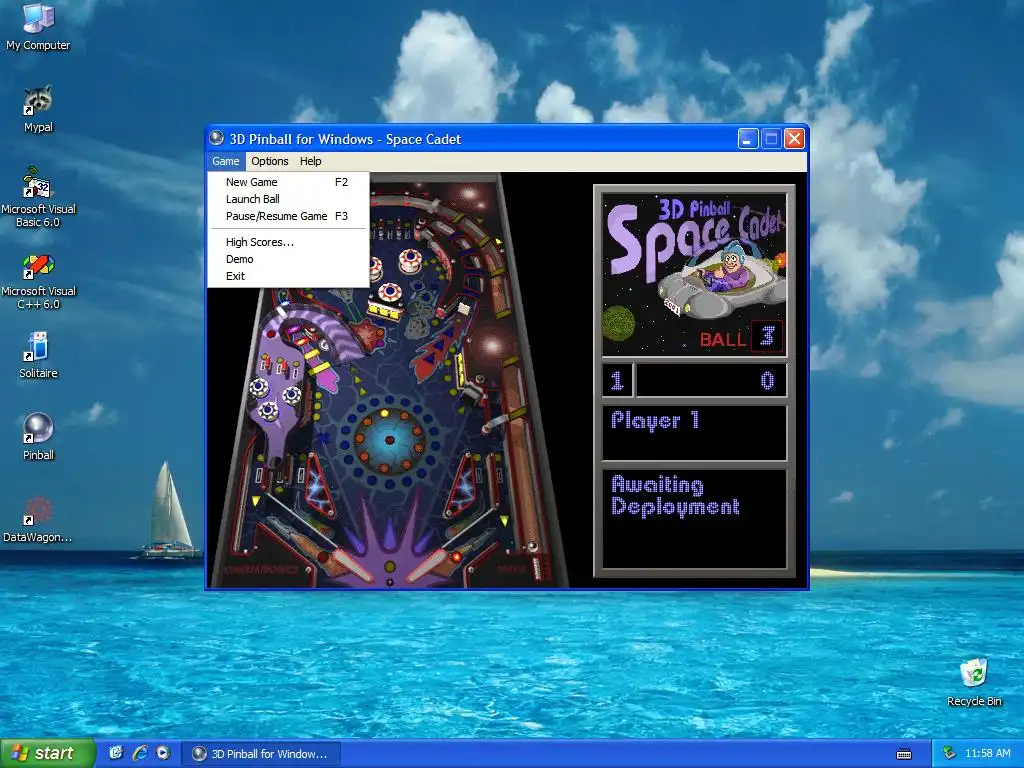Click the Space Cadet logo image
This screenshot has width=1024, height=768.
point(694,274)
